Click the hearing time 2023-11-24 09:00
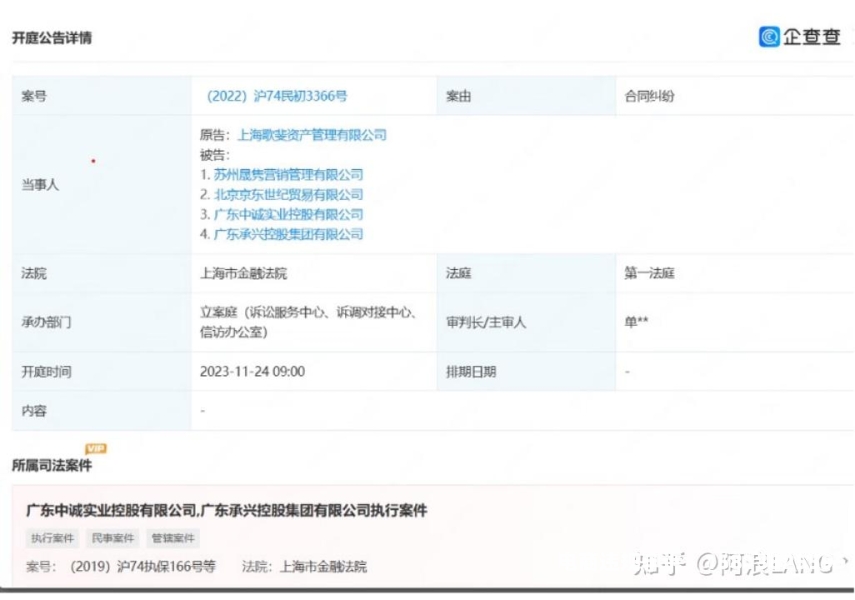855x600 pixels. coord(252,372)
